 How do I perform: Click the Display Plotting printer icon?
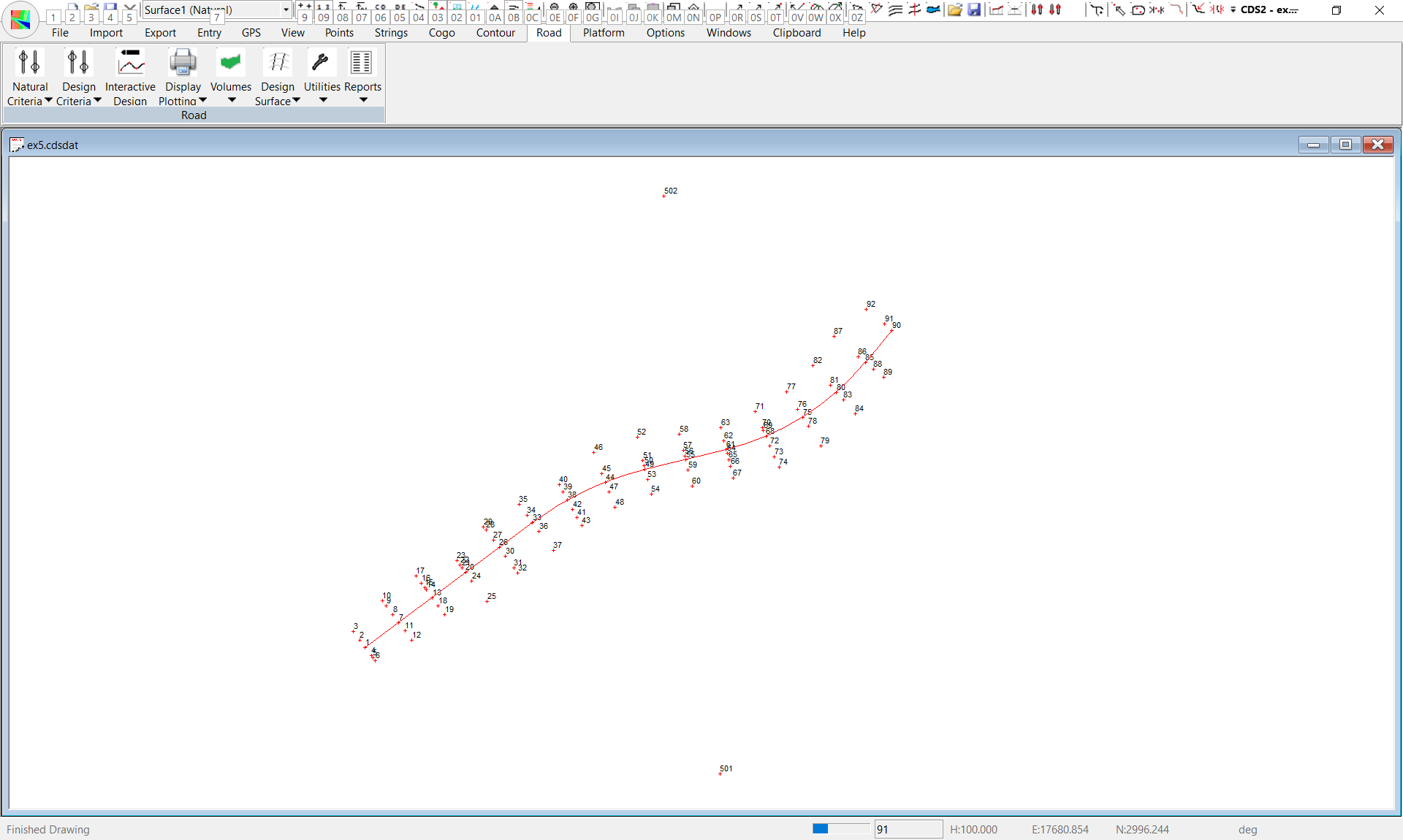coord(183,63)
